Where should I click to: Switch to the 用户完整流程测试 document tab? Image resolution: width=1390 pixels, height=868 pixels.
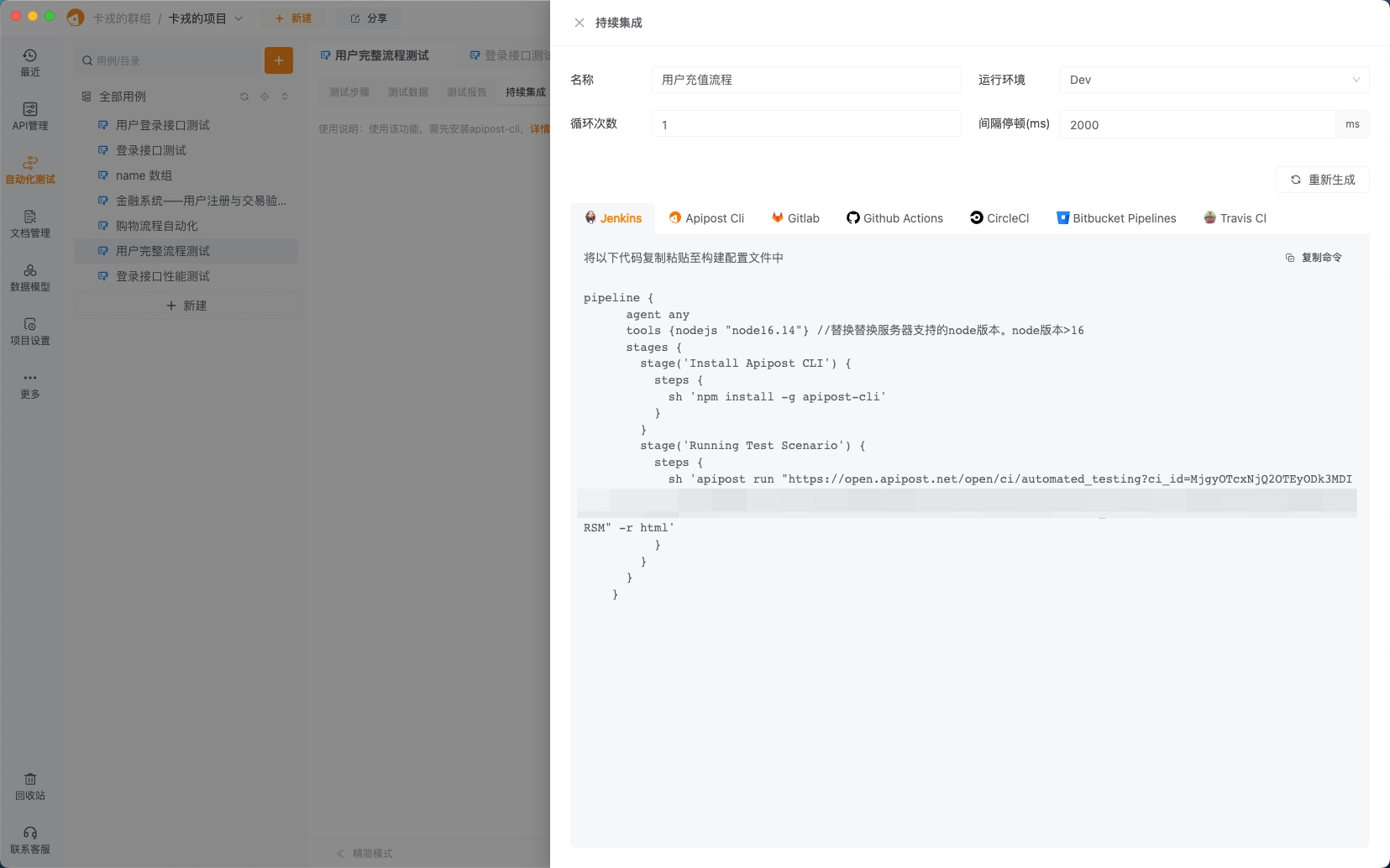click(375, 55)
